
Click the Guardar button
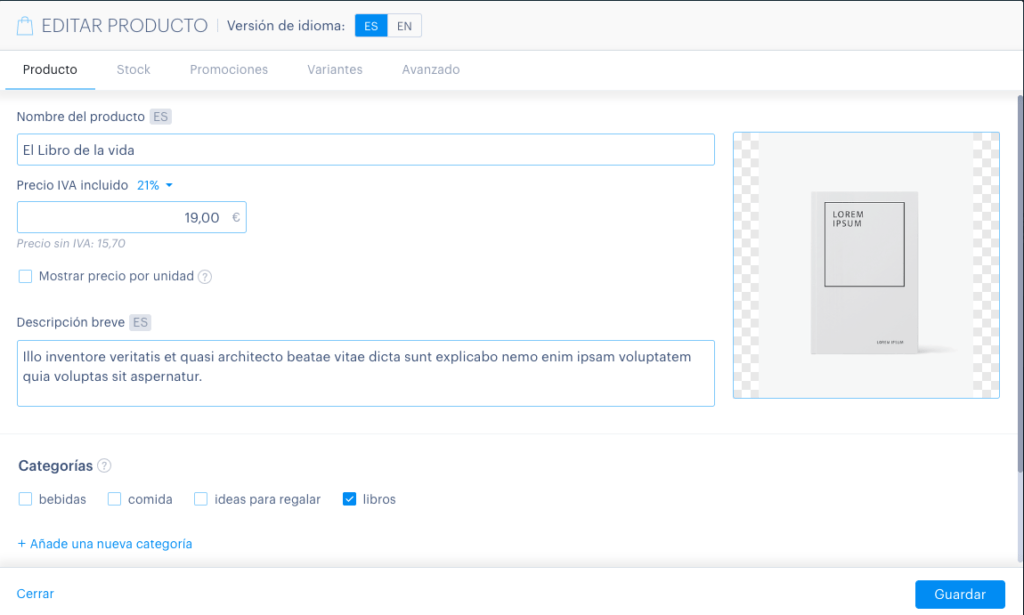click(x=960, y=594)
